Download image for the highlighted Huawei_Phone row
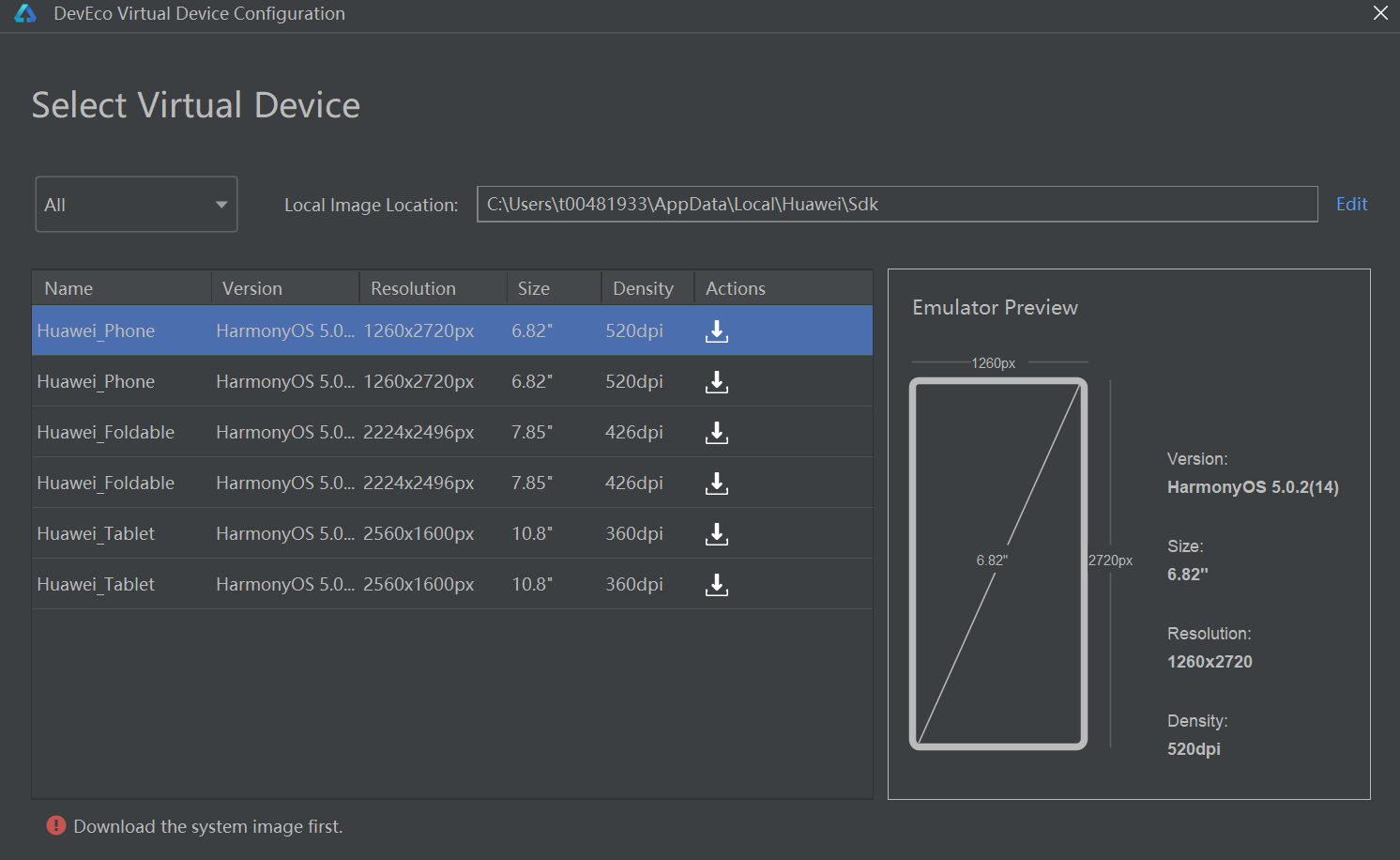 tap(717, 330)
